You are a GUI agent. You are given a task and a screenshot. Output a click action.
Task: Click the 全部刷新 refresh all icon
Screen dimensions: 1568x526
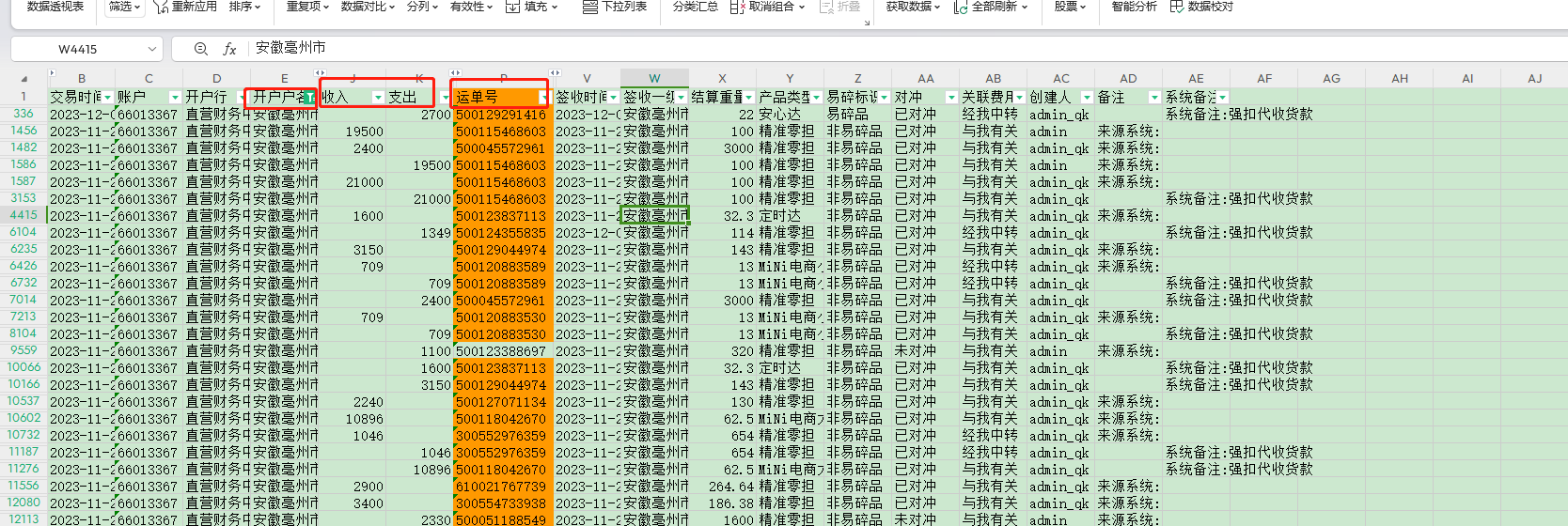960,7
